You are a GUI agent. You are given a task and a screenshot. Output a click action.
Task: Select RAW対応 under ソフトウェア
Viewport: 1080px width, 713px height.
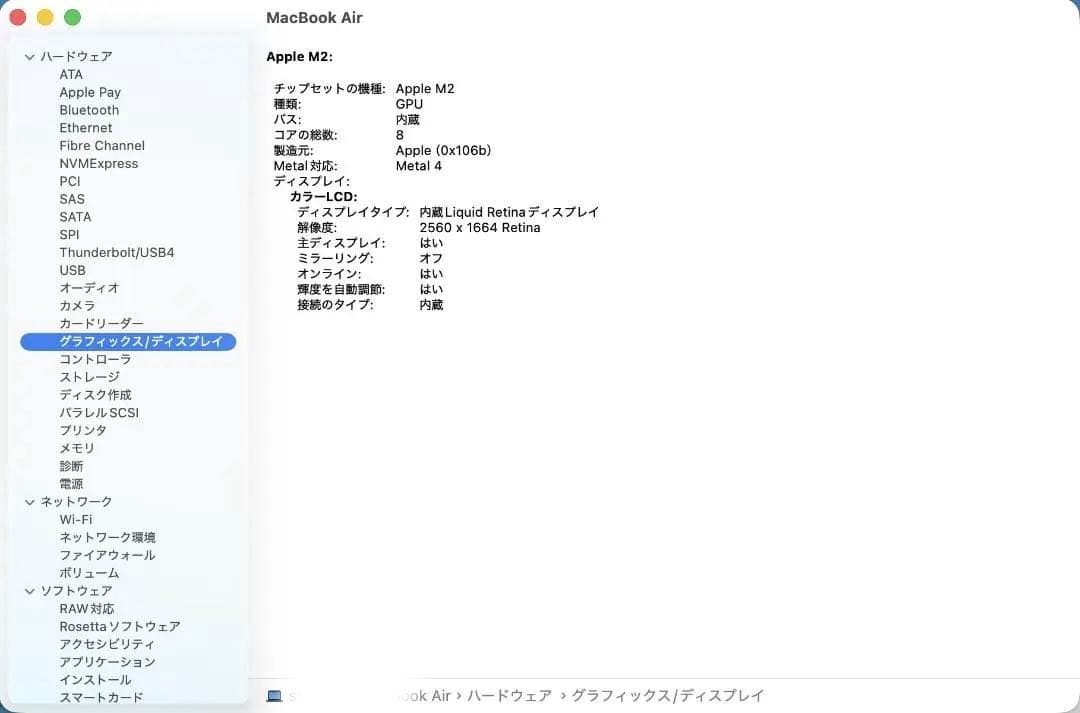[86, 608]
